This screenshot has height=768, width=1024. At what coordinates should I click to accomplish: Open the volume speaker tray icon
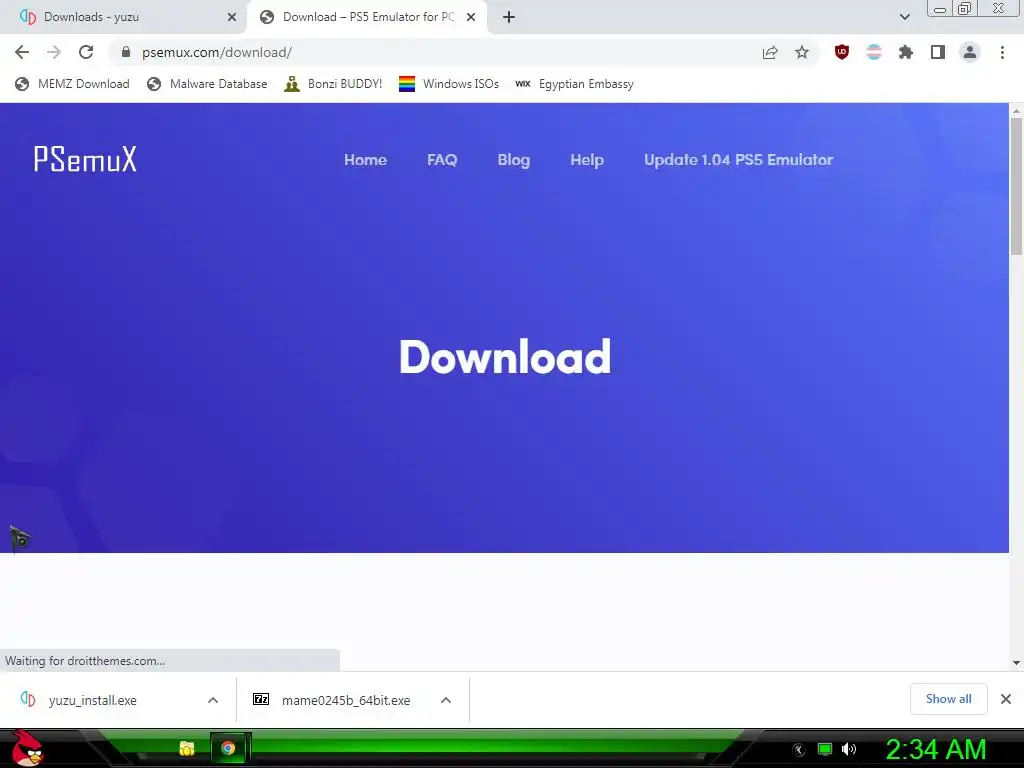(849, 749)
